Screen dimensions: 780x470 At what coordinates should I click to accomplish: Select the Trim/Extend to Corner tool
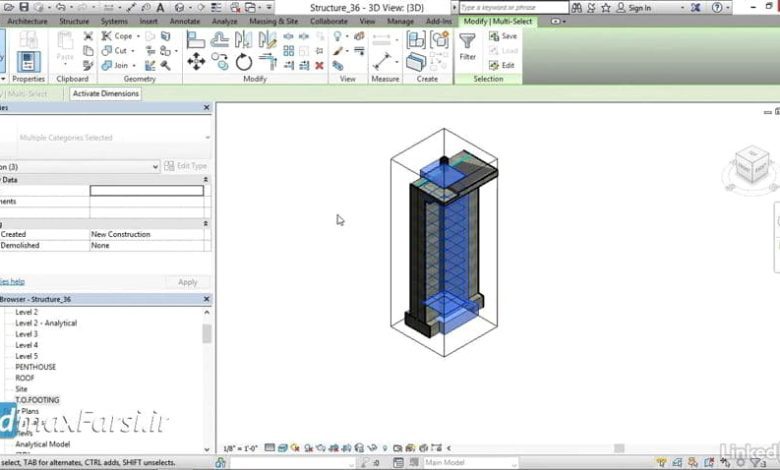[268, 62]
